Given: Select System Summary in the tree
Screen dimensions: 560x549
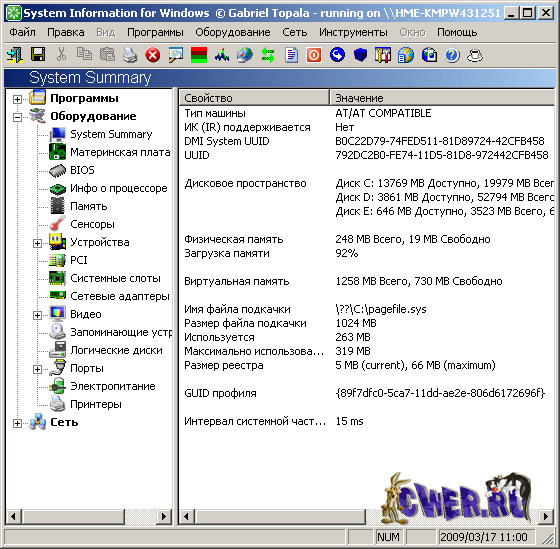Looking at the screenshot, I should pos(111,134).
